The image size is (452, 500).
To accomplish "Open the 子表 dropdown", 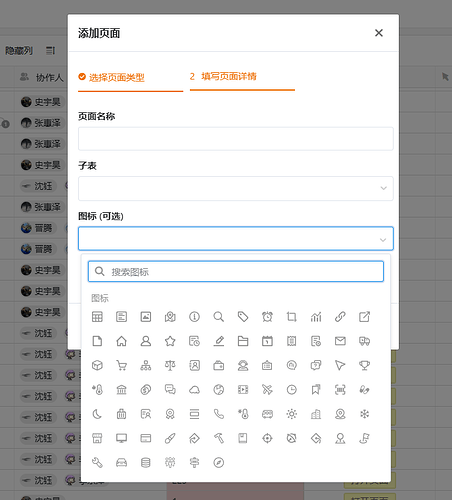I will [236, 188].
